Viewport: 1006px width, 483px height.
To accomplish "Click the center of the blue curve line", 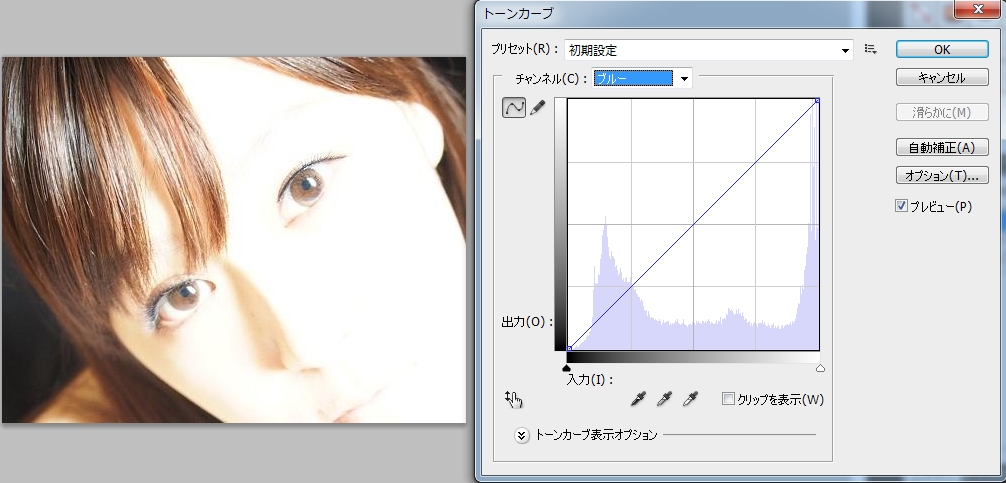I will [694, 225].
